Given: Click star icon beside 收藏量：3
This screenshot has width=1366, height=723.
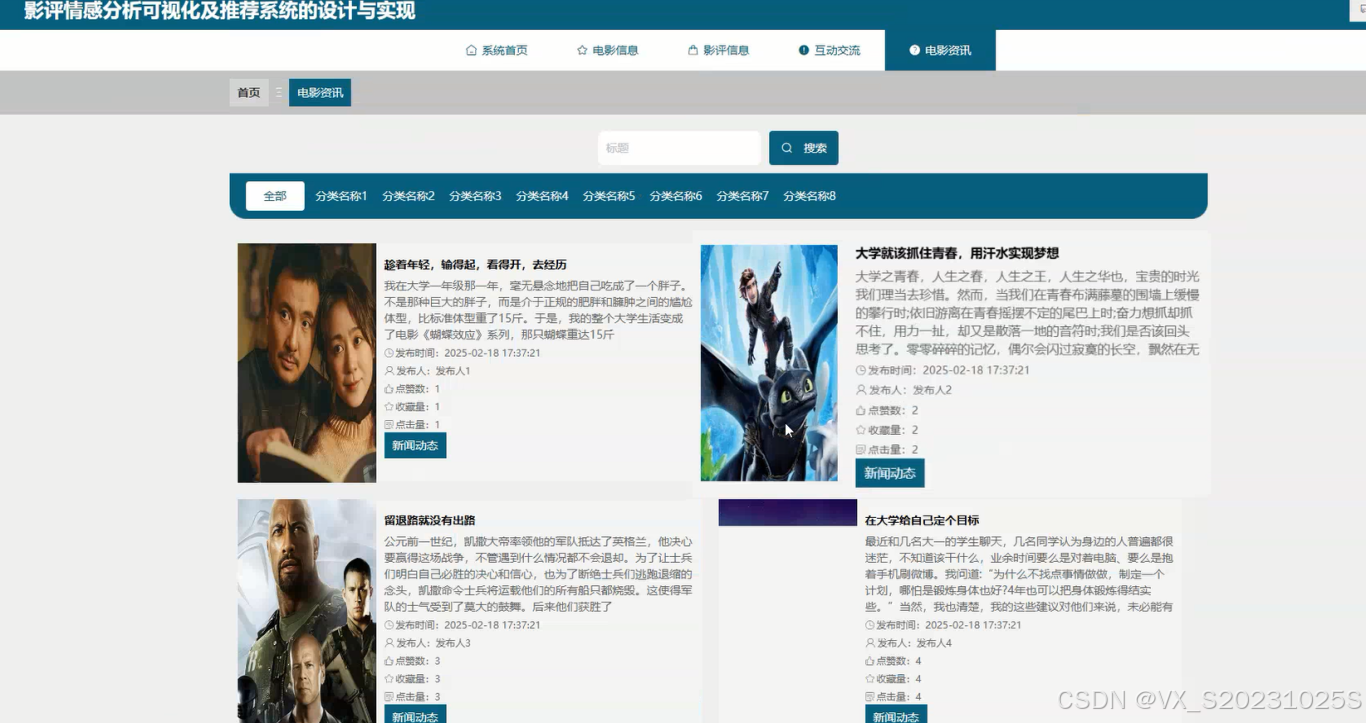Looking at the screenshot, I should pos(389,679).
